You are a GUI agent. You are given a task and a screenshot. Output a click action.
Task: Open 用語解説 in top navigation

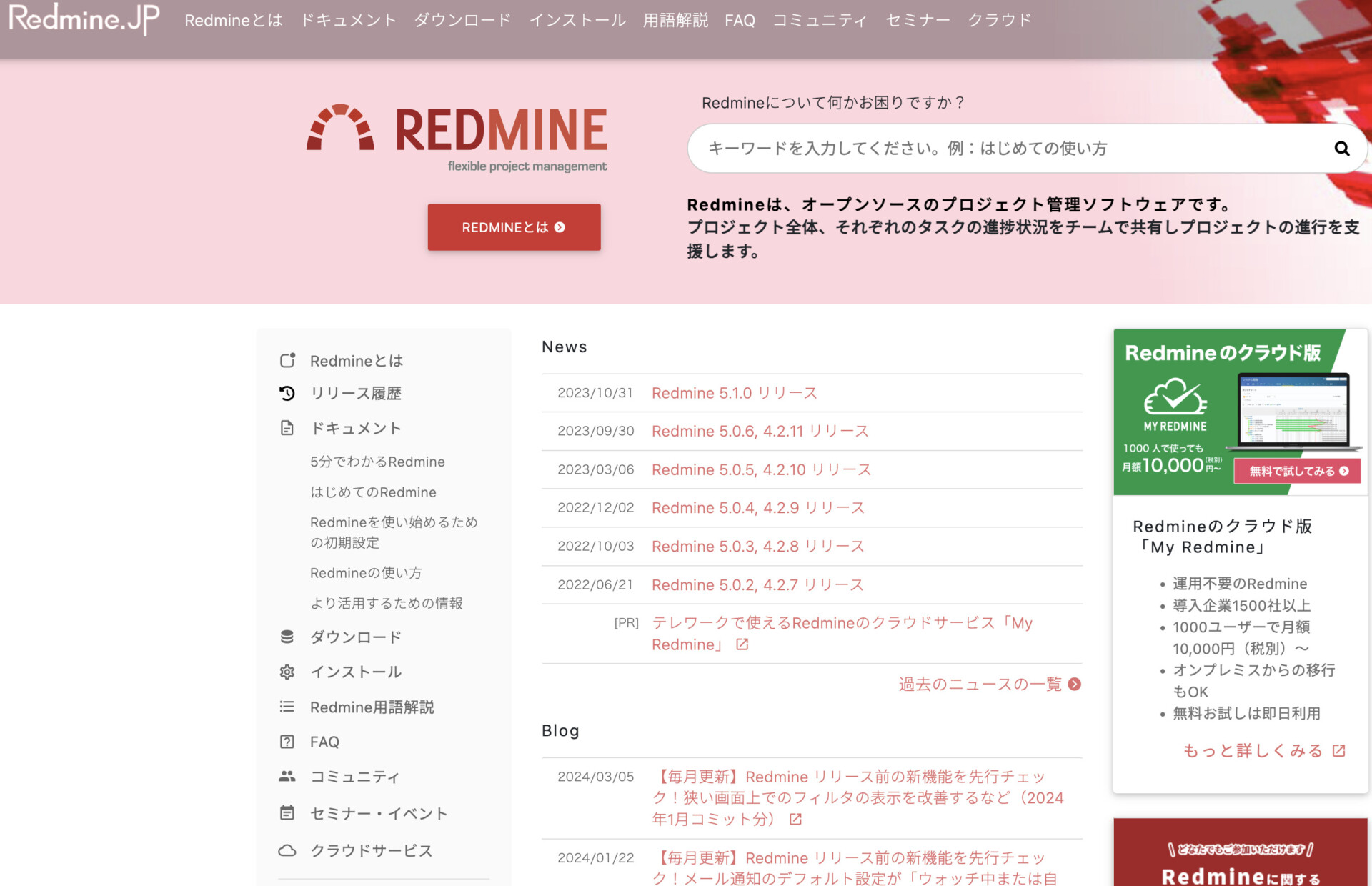(675, 20)
